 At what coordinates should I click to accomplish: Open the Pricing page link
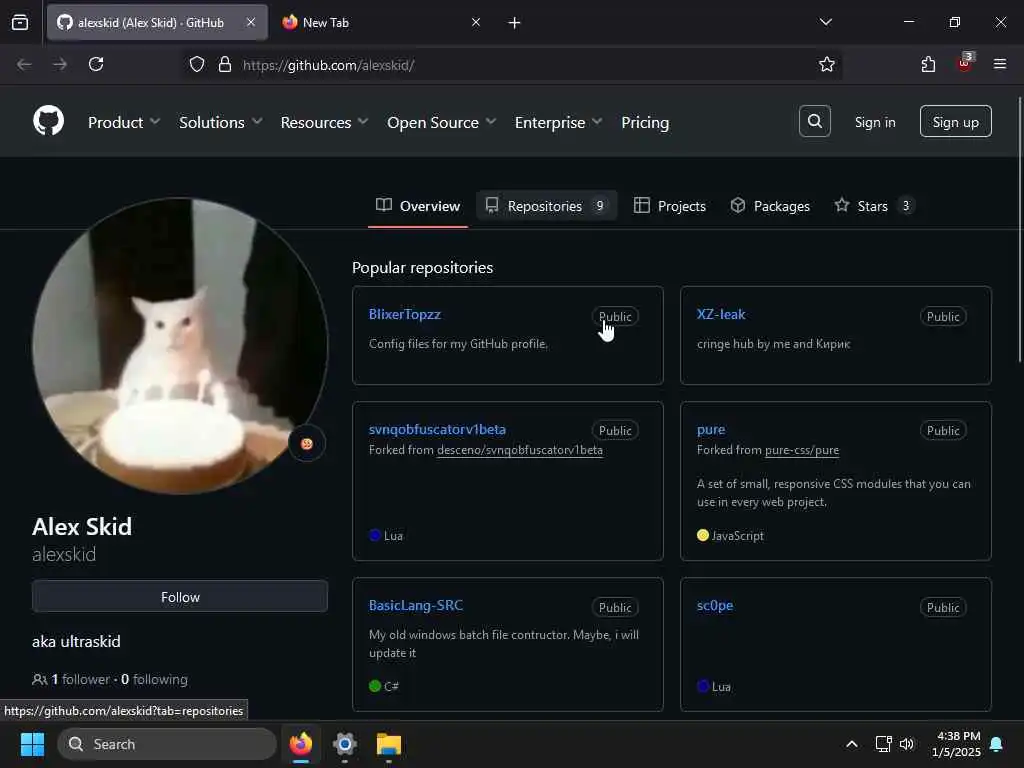click(645, 122)
